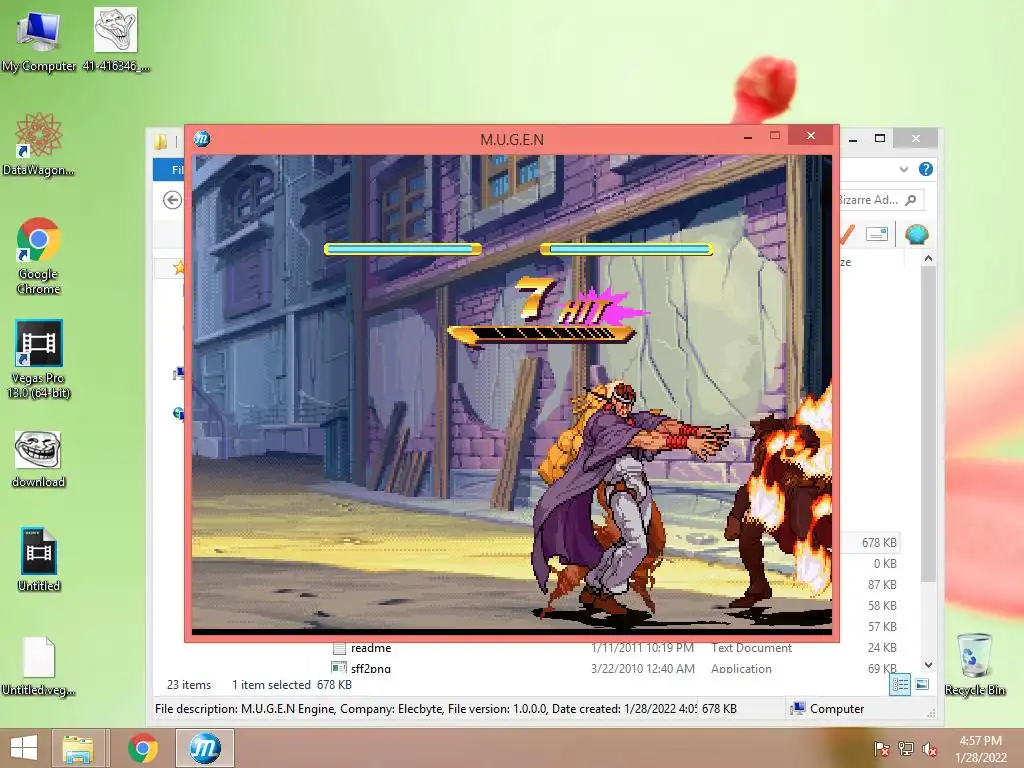
Task: Click the 87 KB size cell
Action: 882,584
